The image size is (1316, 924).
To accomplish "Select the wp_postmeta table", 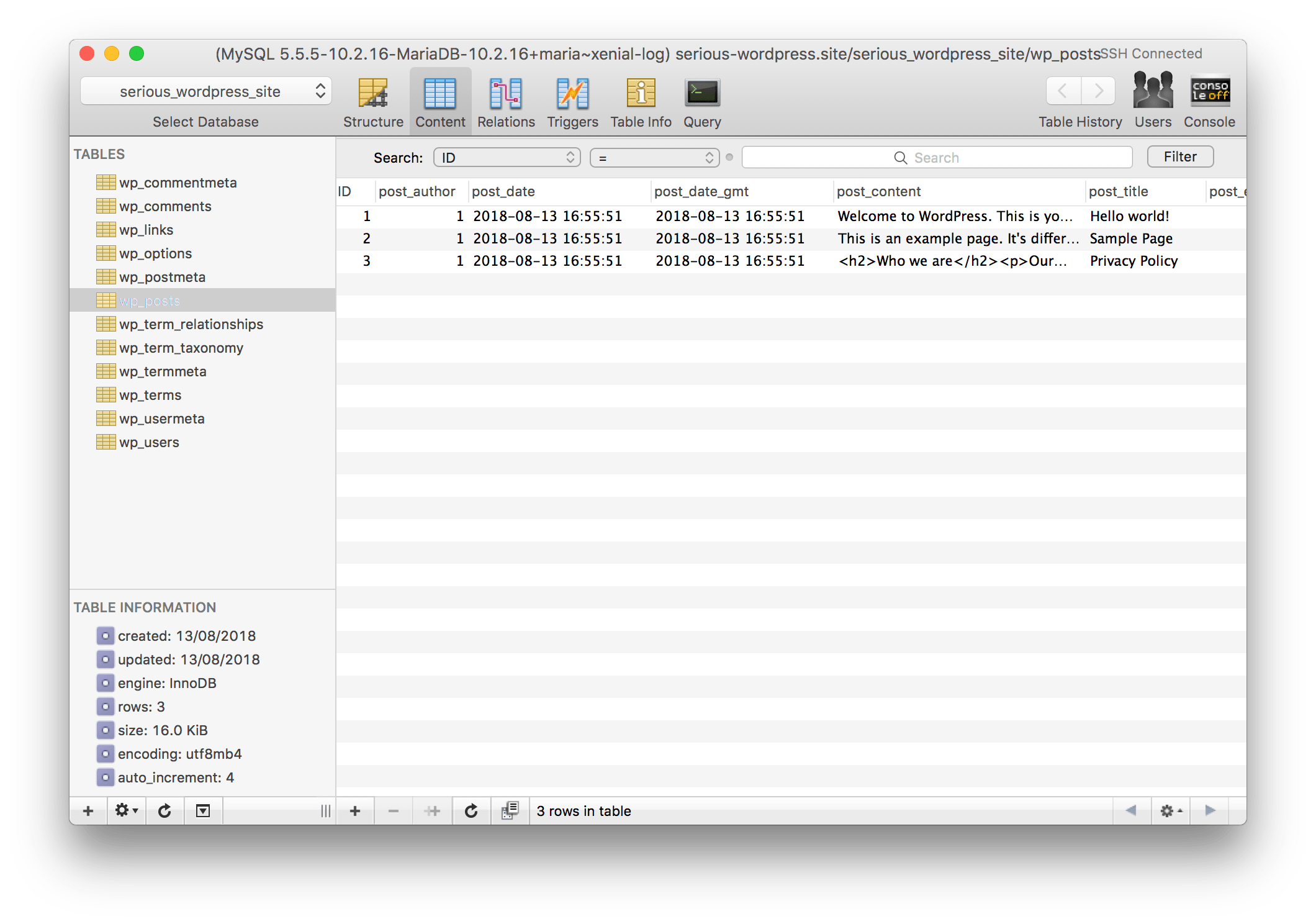I will pyautogui.click(x=202, y=277).
